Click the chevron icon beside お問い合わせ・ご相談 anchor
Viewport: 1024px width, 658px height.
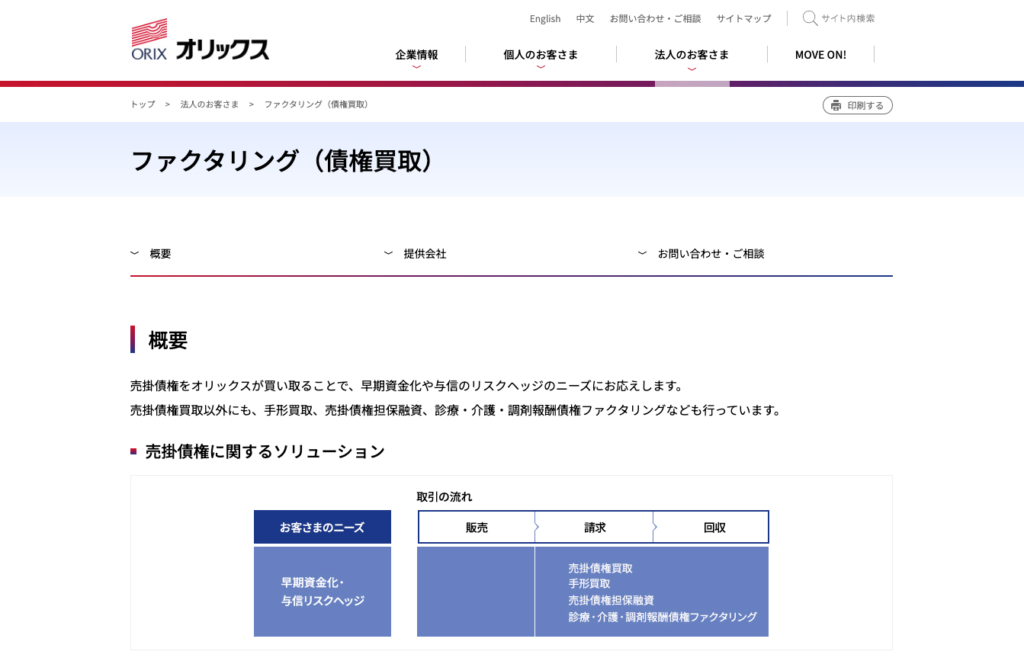click(642, 254)
